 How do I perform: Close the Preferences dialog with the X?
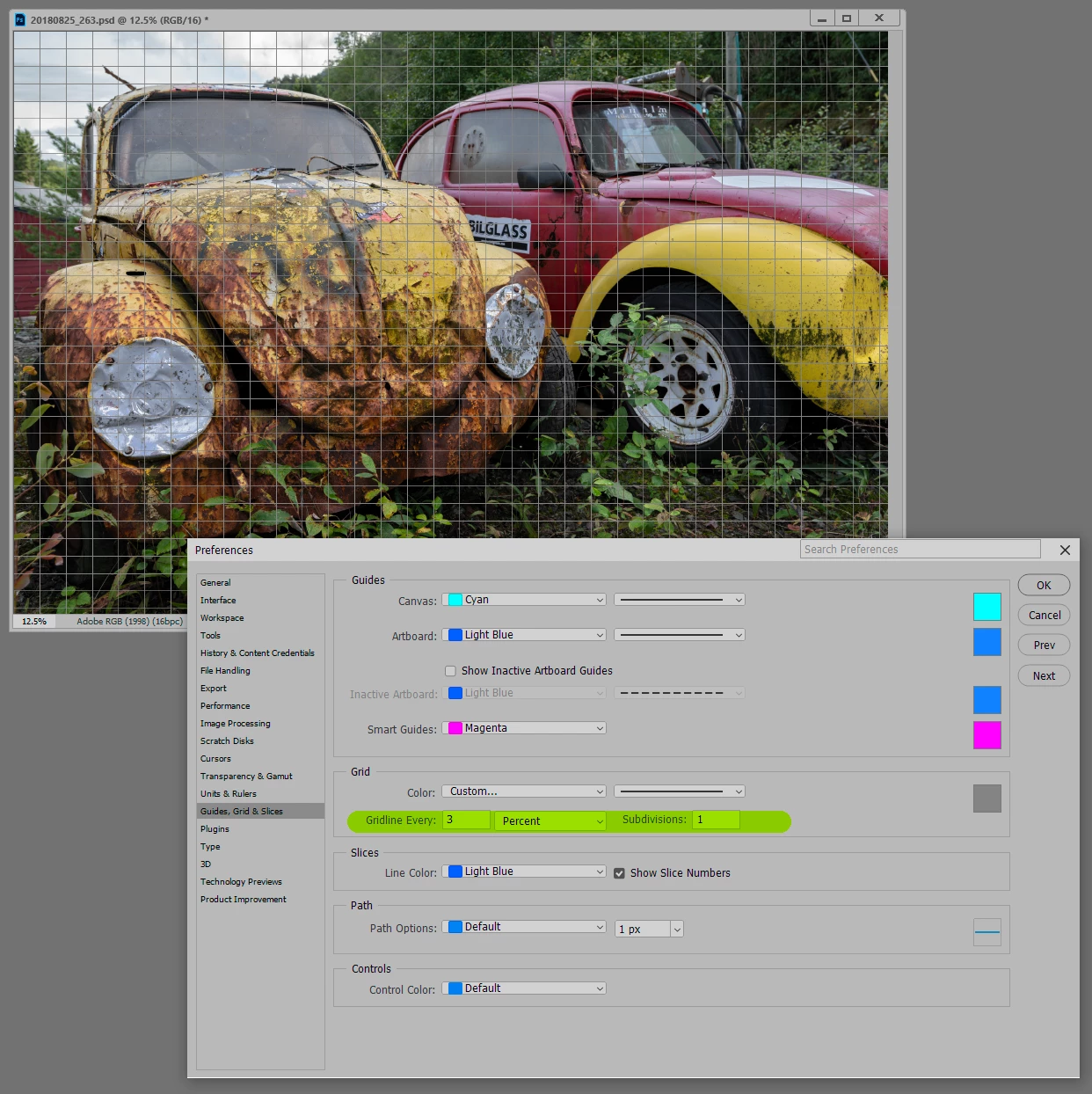tap(1065, 550)
